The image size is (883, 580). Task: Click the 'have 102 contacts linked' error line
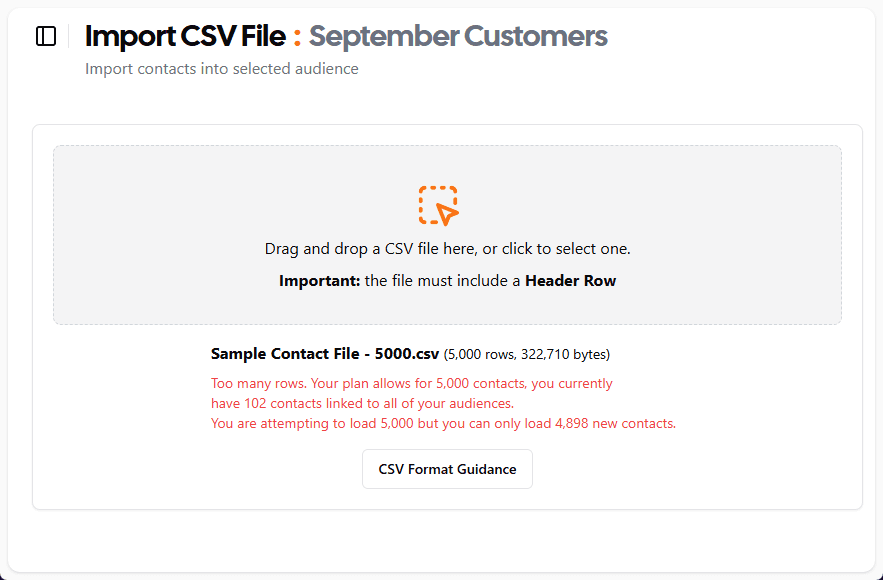point(362,403)
